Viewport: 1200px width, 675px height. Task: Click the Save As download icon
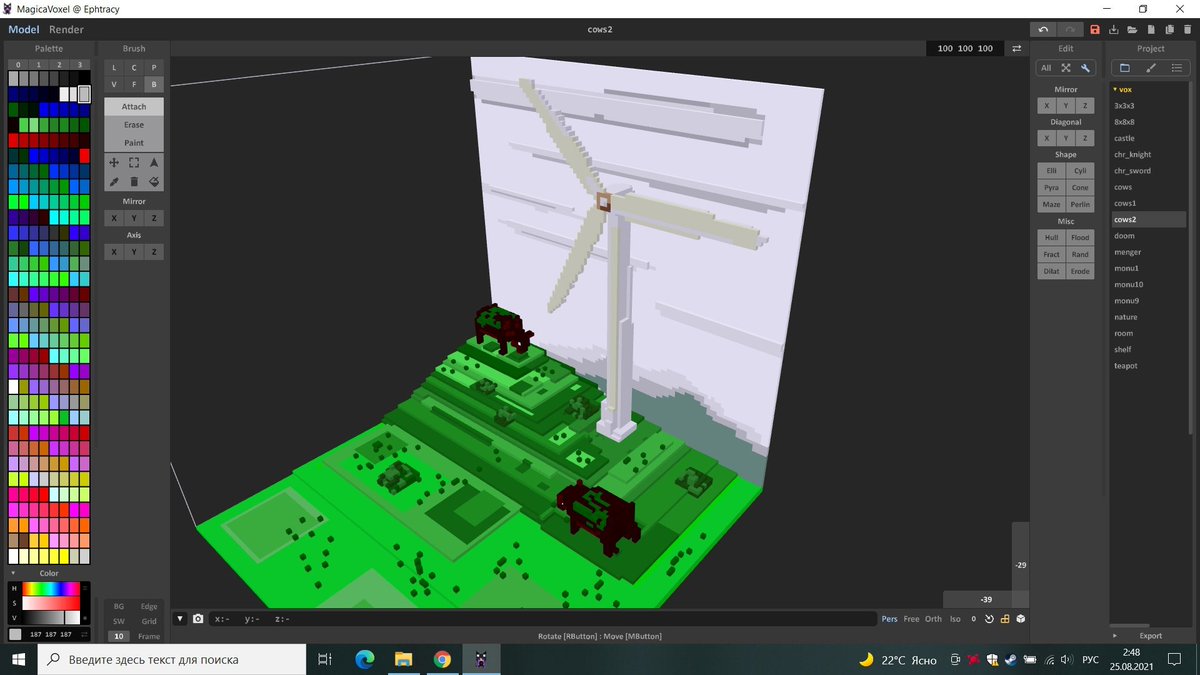click(x=1114, y=30)
